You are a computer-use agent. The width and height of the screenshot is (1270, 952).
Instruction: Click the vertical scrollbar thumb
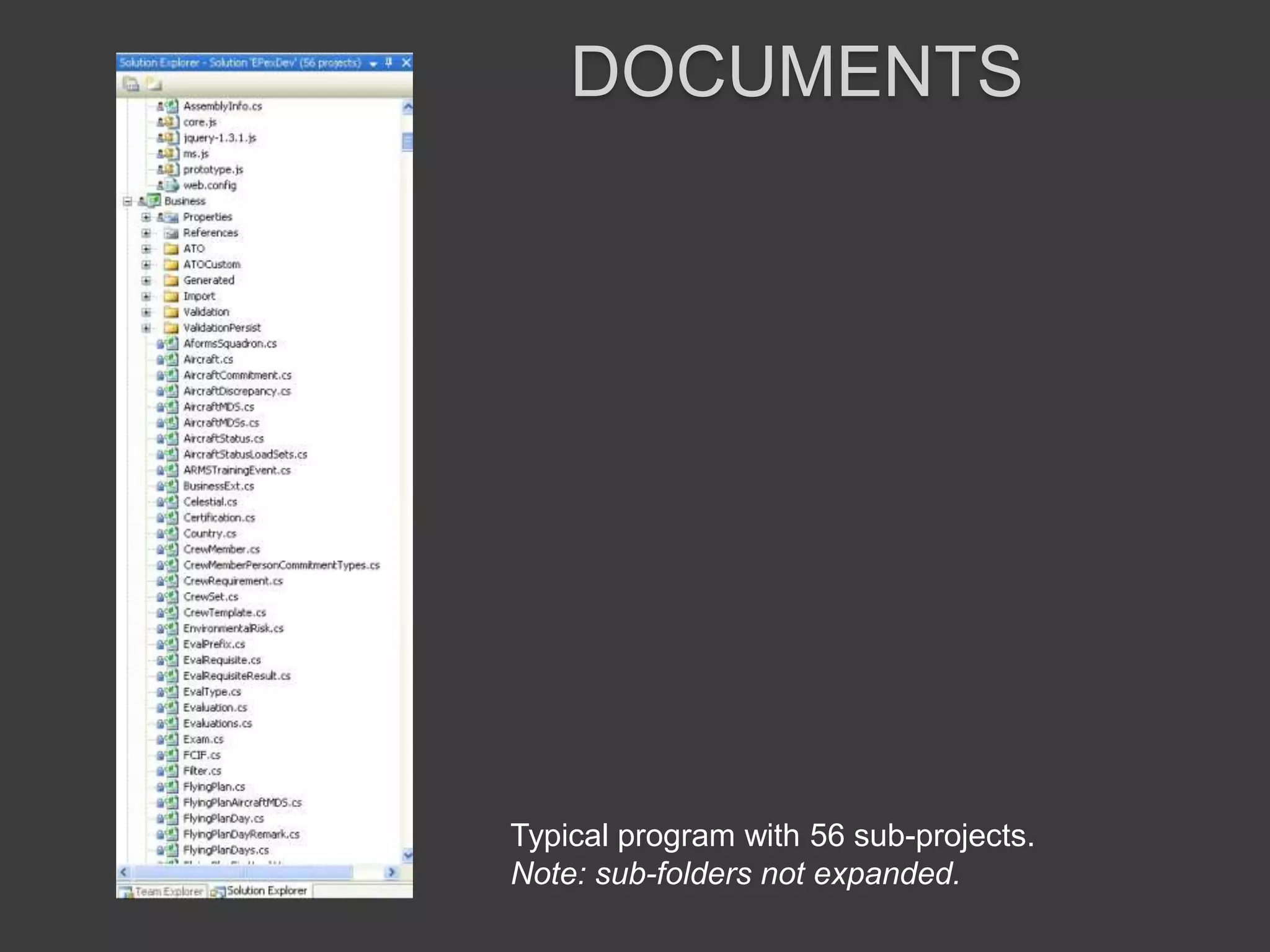[x=407, y=142]
